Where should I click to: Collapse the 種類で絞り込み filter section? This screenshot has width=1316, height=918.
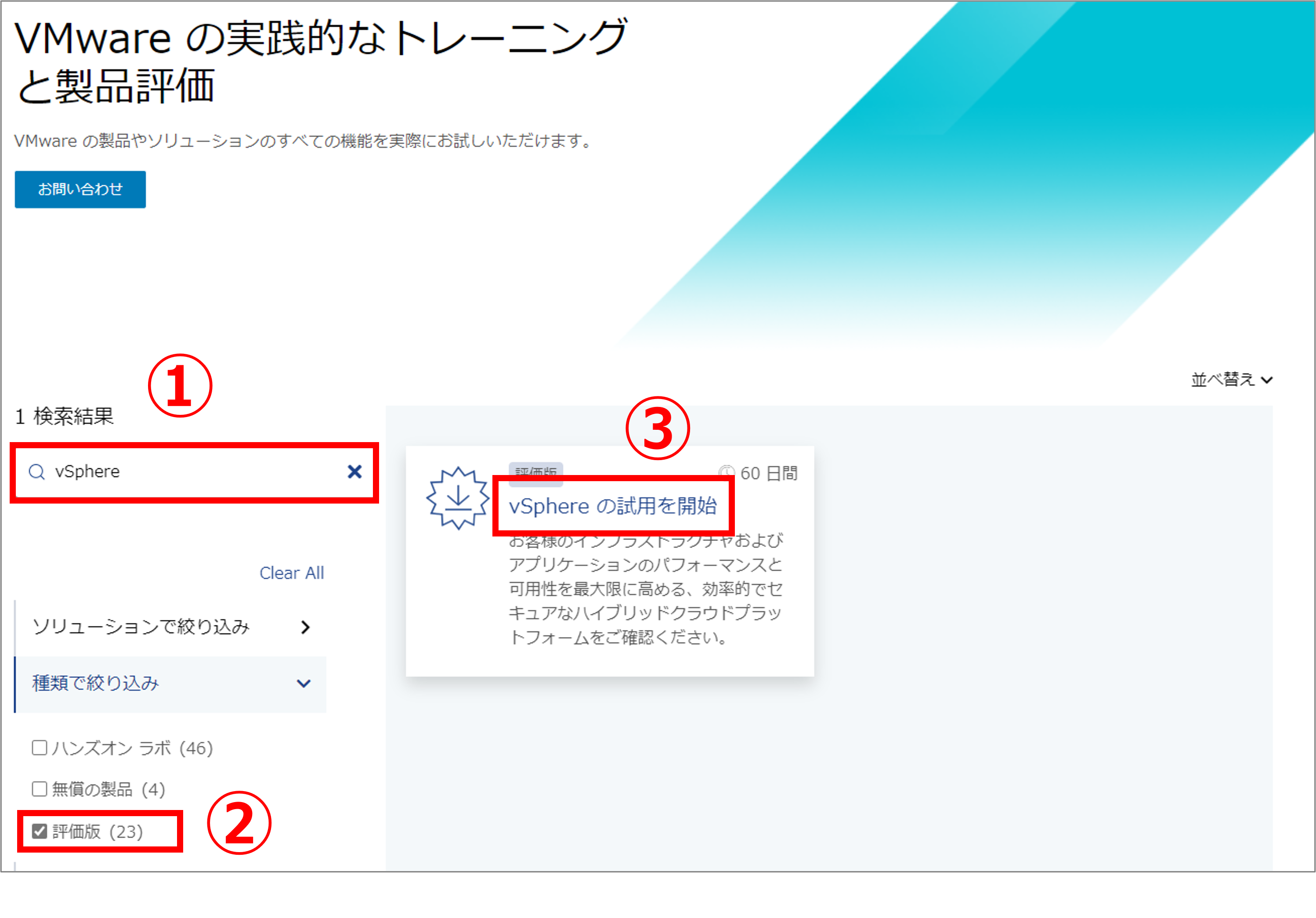[x=170, y=684]
